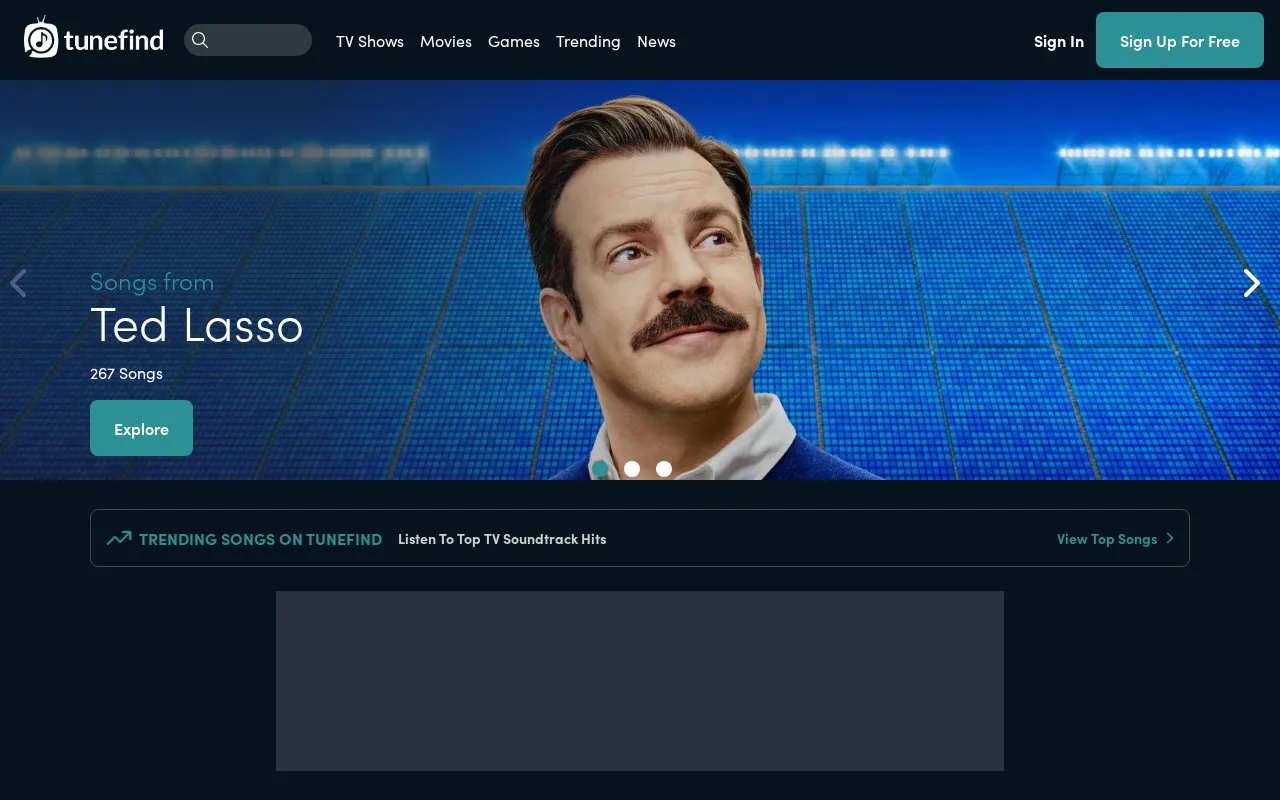This screenshot has height=800, width=1280.
Task: Click the Songs from label
Action: (x=152, y=282)
